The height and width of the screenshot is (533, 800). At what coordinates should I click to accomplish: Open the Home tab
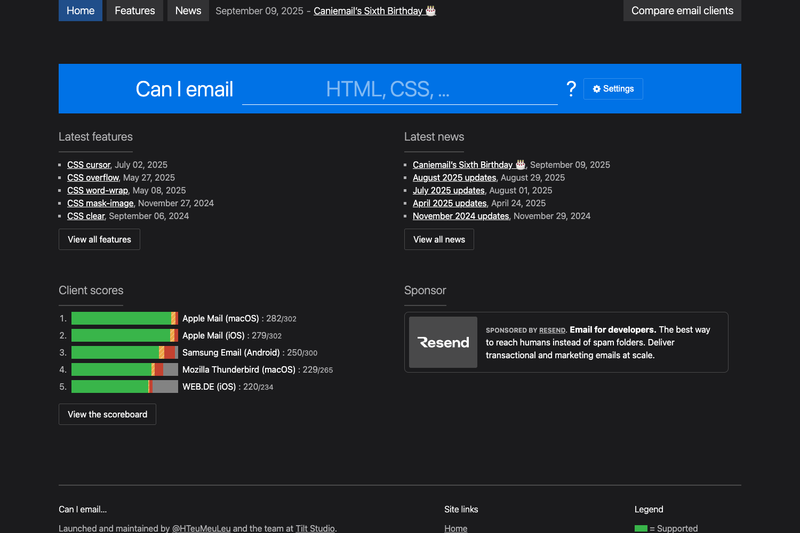pos(80,10)
